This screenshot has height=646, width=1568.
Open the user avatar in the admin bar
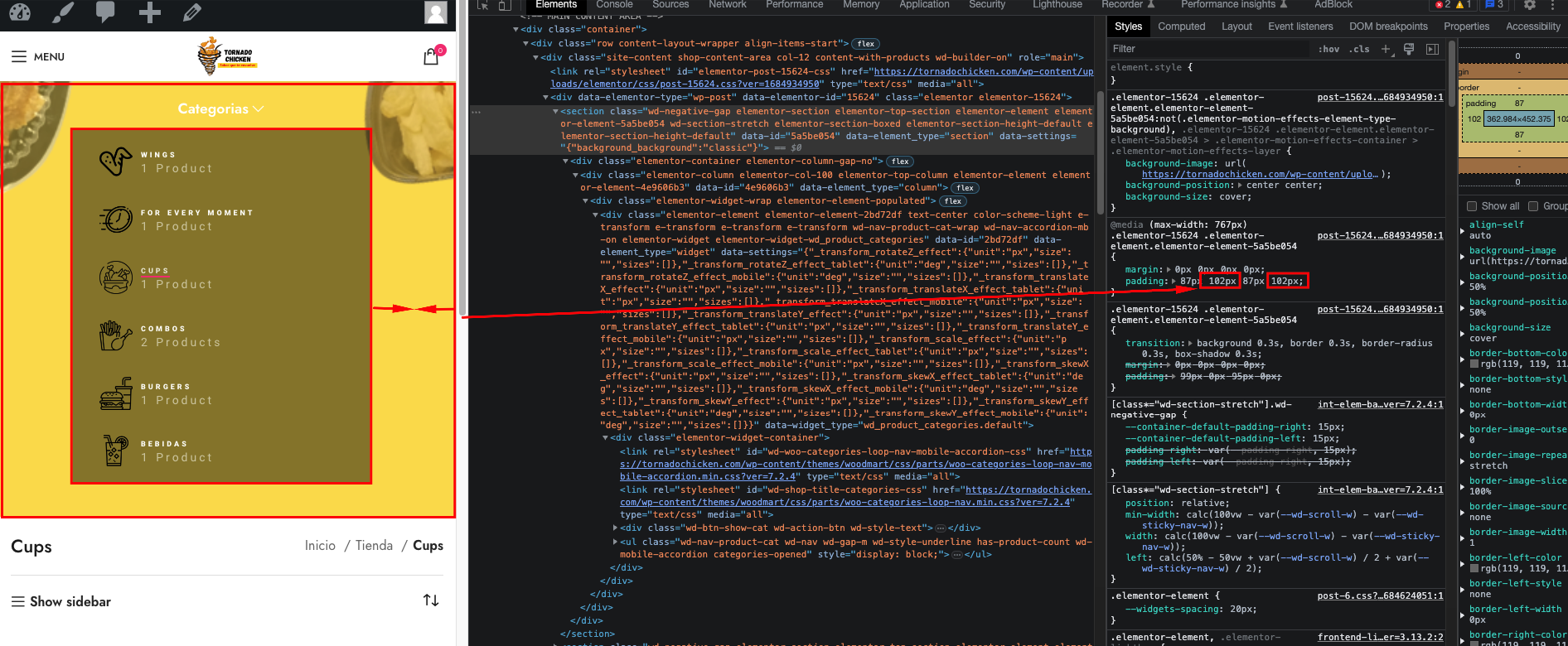[436, 12]
